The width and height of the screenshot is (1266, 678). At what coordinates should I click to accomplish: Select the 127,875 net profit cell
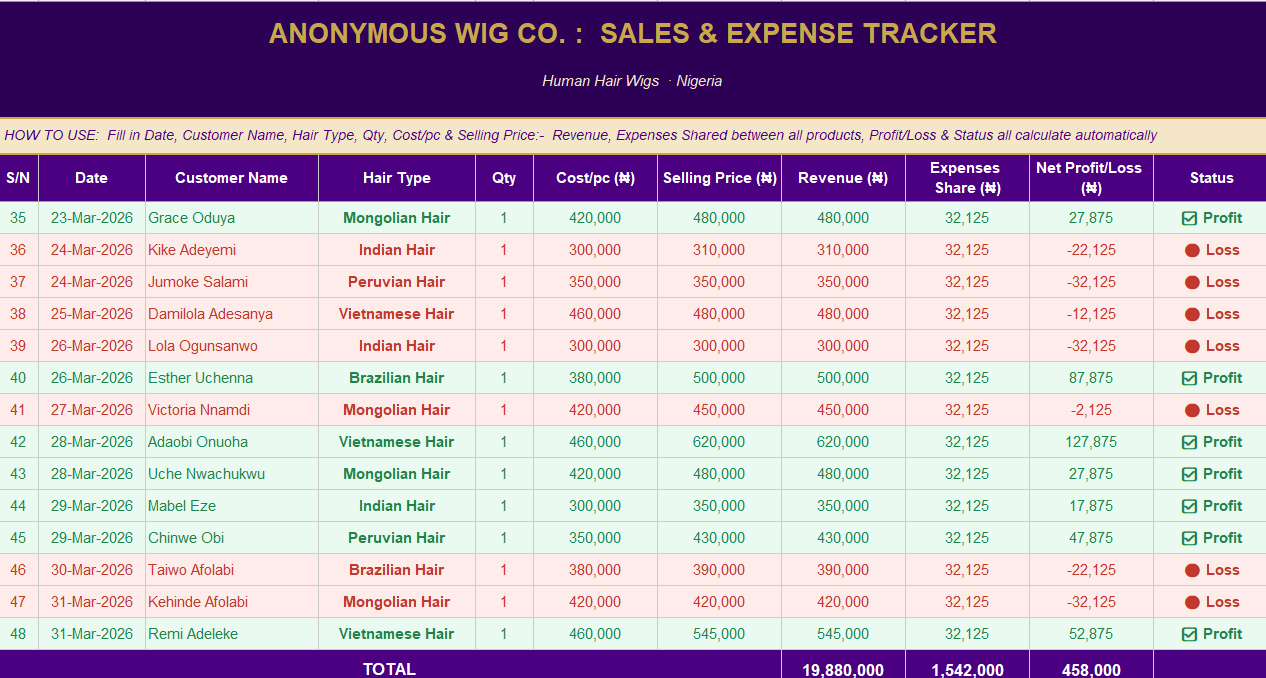(1091, 442)
